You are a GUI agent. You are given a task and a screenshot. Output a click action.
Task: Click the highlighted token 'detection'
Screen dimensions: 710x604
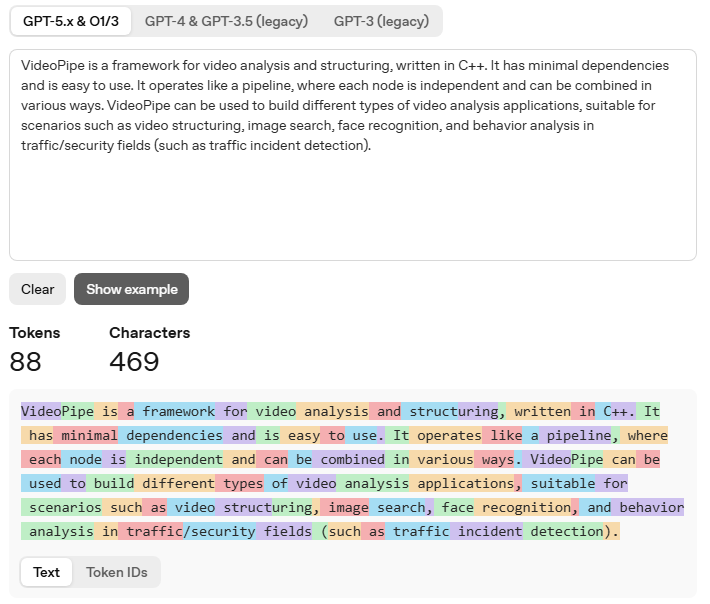(563, 531)
